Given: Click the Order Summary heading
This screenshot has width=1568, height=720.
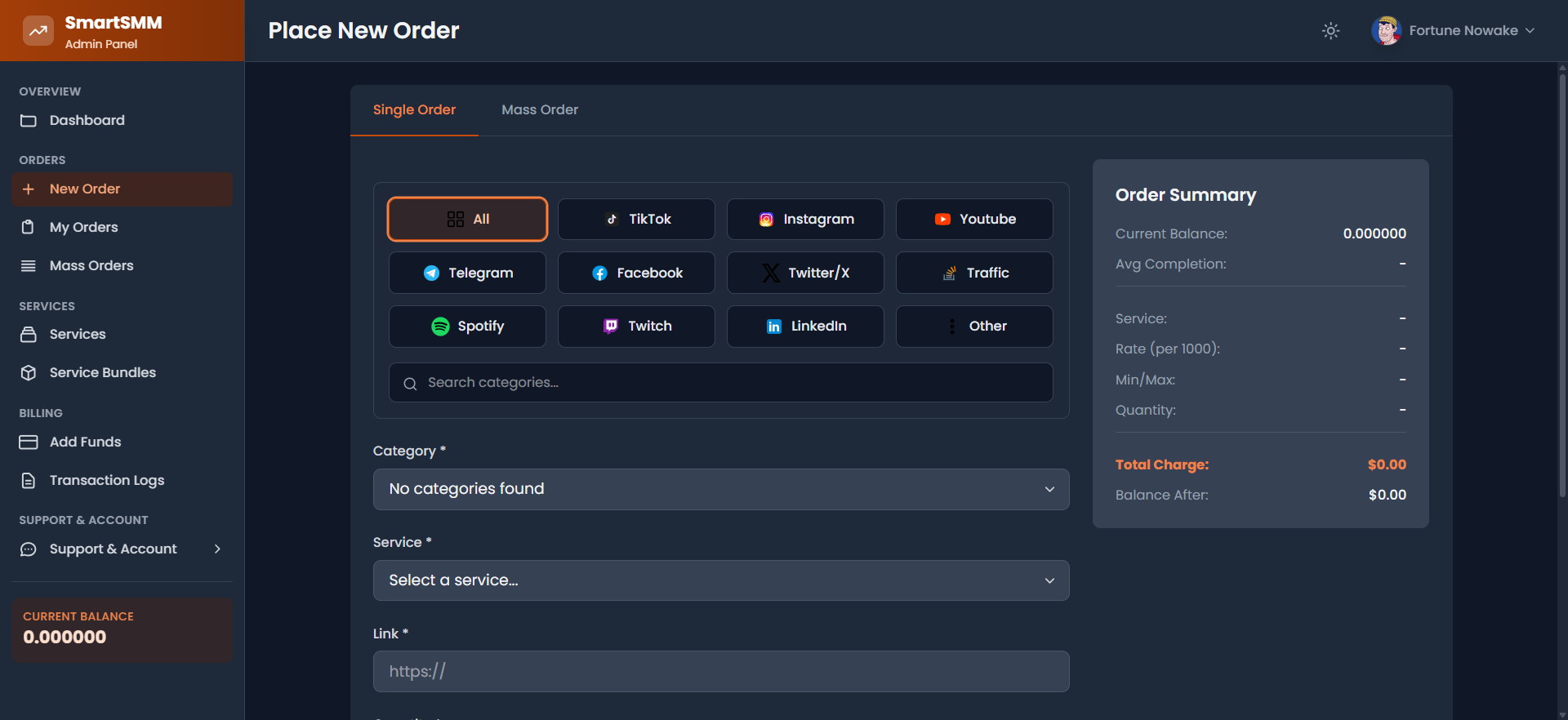Looking at the screenshot, I should coord(1185,196).
